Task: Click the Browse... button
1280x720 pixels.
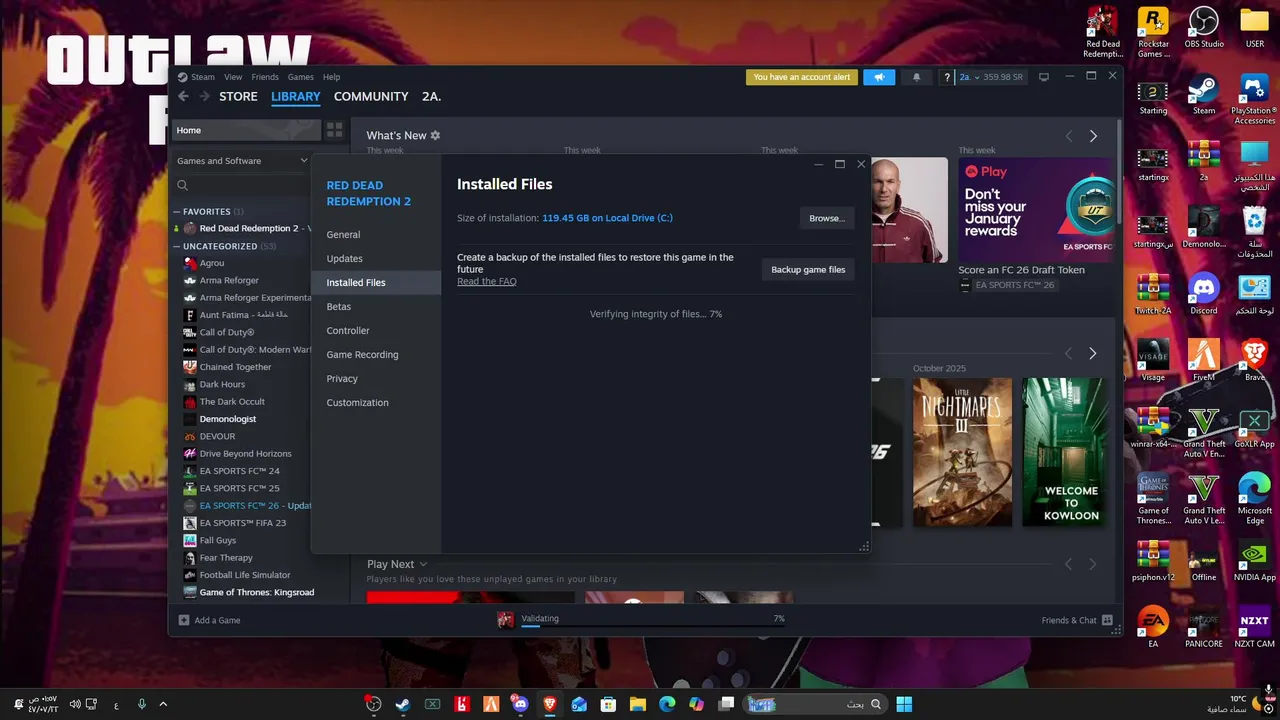Action: click(x=826, y=218)
